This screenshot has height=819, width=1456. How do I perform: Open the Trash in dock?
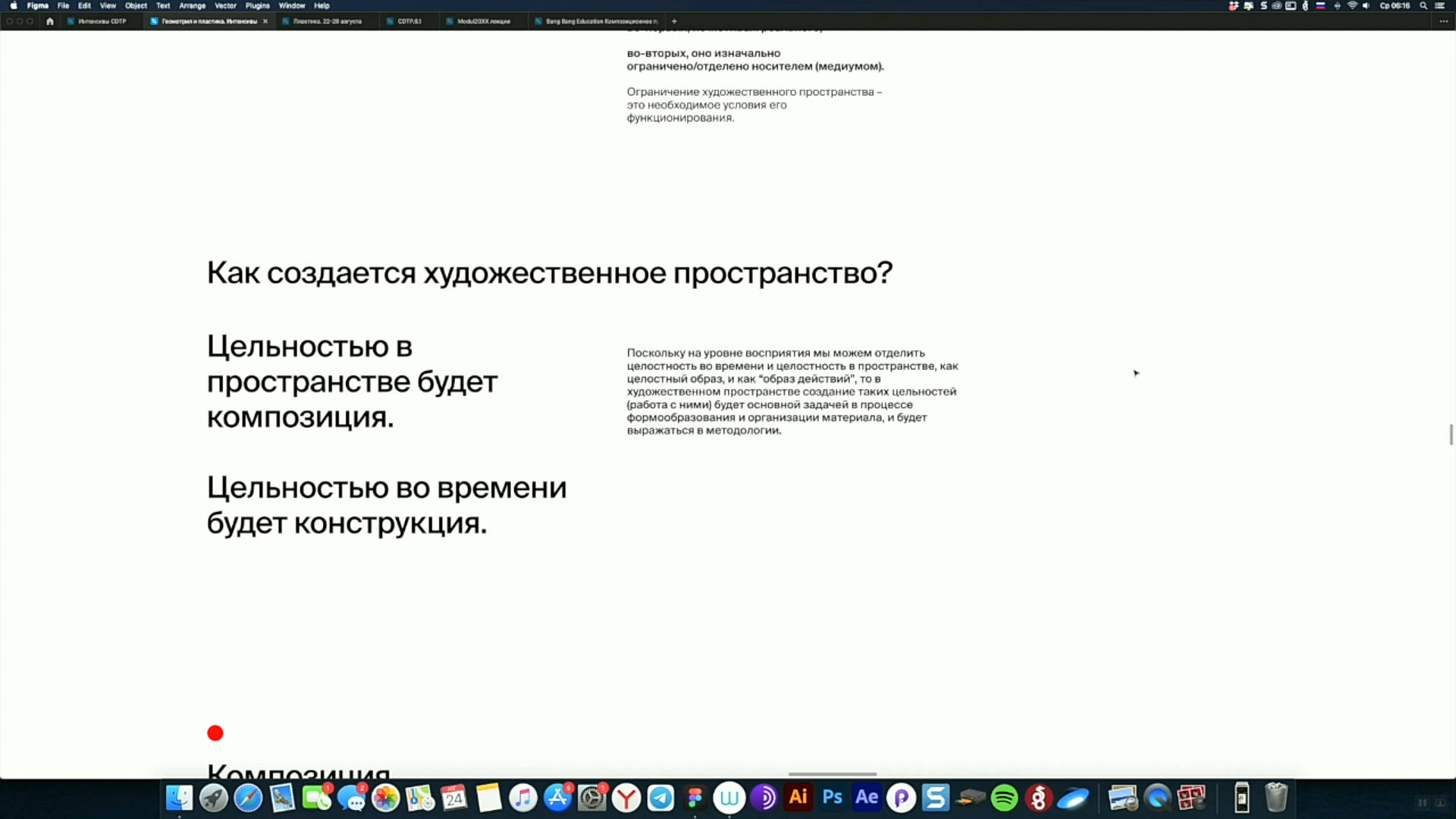(x=1276, y=798)
